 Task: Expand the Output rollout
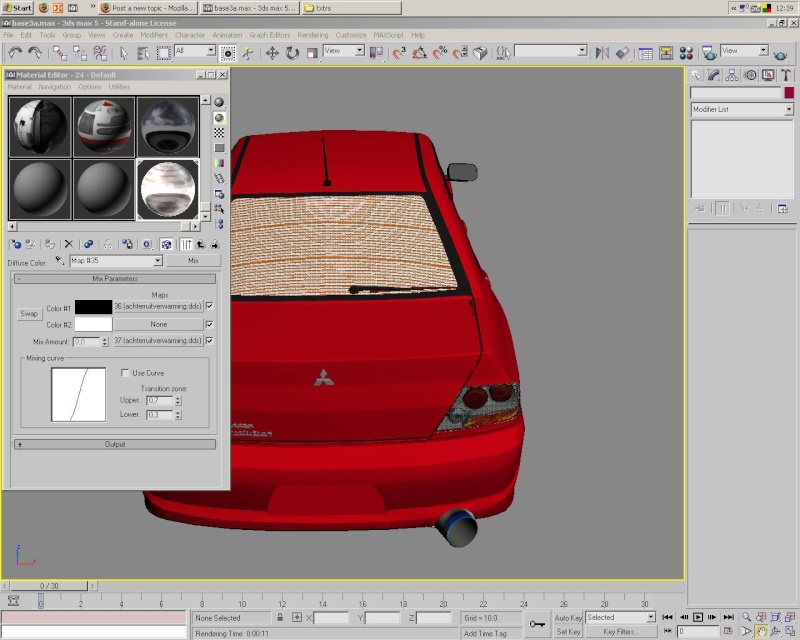tap(115, 445)
